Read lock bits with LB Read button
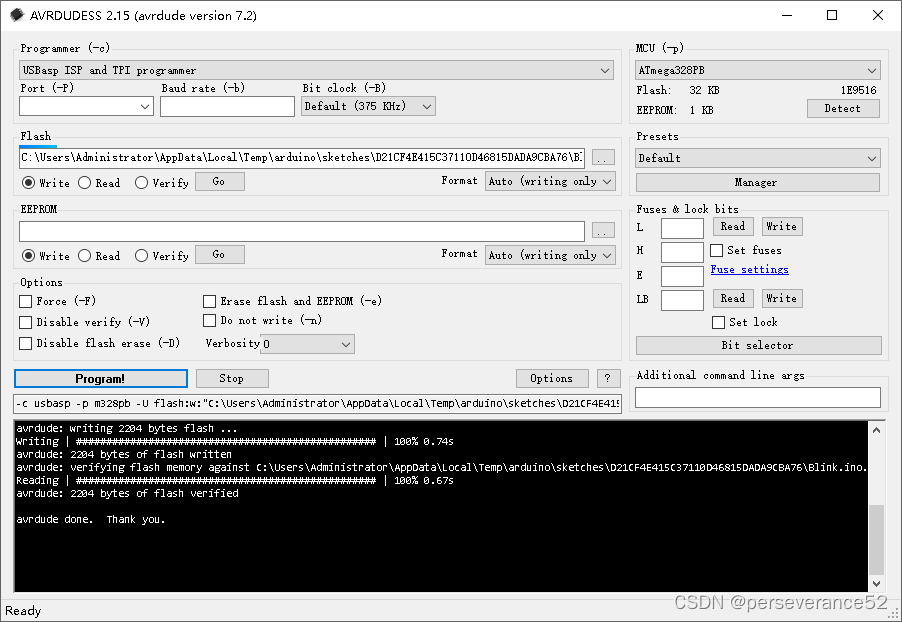The width and height of the screenshot is (902, 622). (x=733, y=299)
